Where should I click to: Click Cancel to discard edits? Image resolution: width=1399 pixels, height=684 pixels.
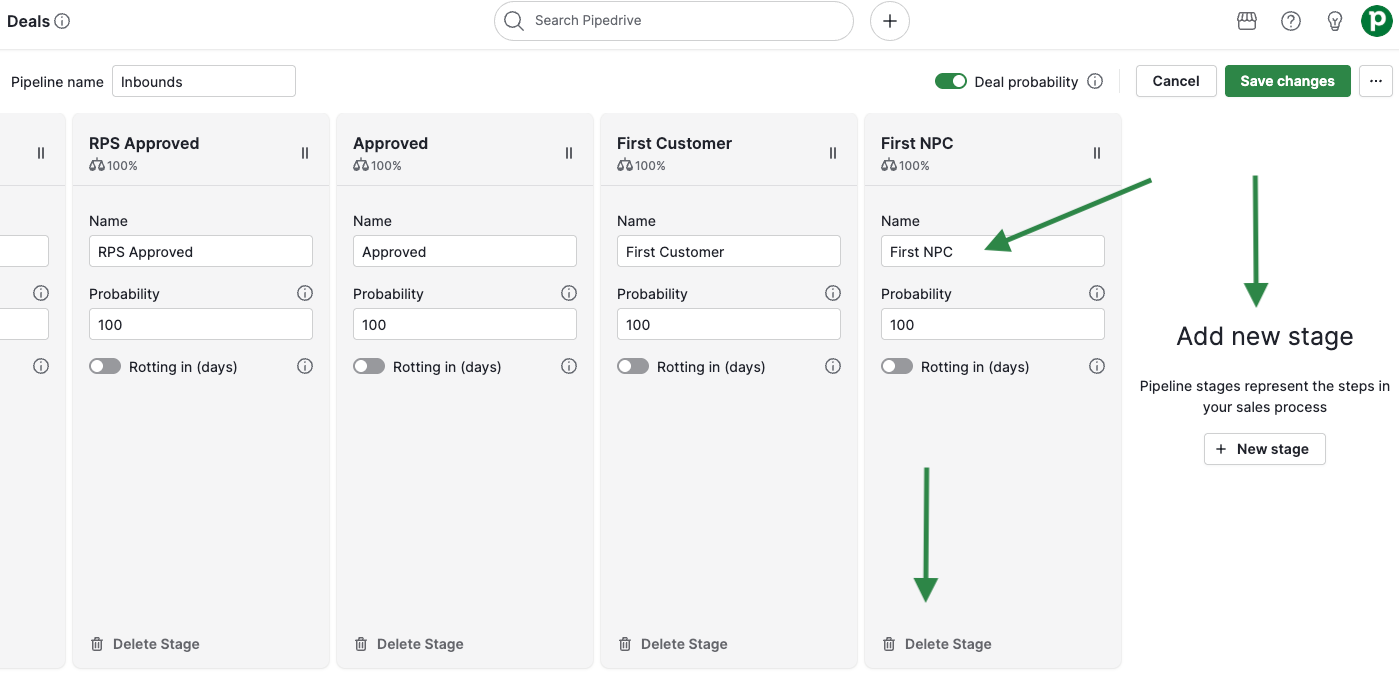click(x=1176, y=81)
